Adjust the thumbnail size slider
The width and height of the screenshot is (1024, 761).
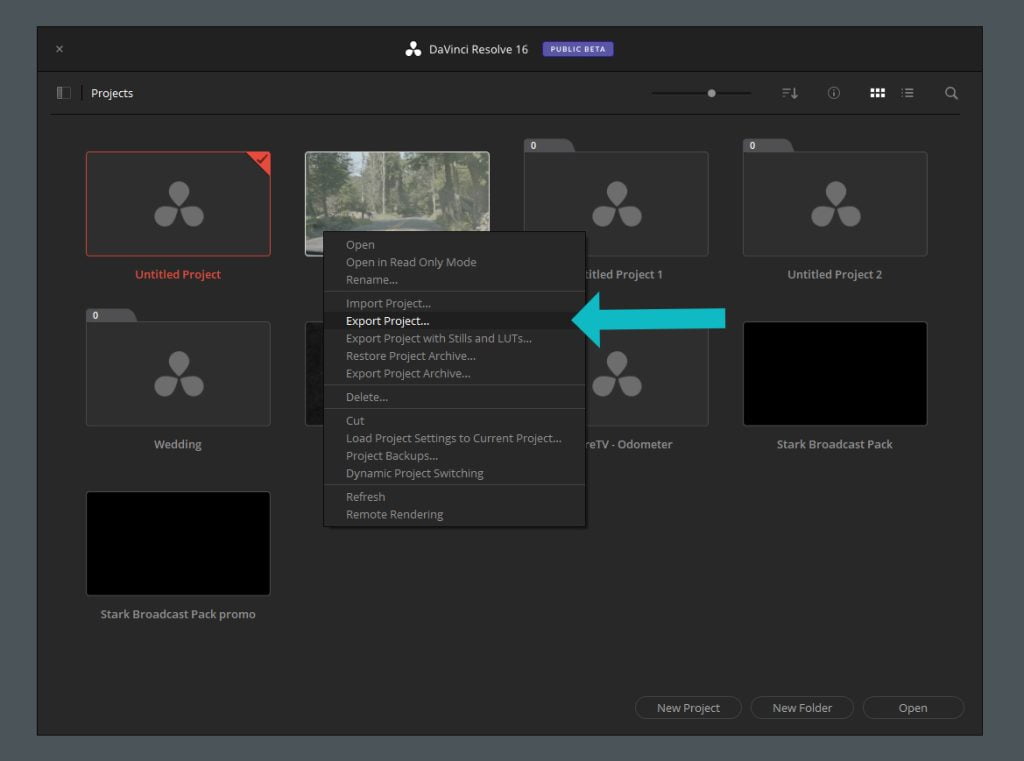click(710, 92)
